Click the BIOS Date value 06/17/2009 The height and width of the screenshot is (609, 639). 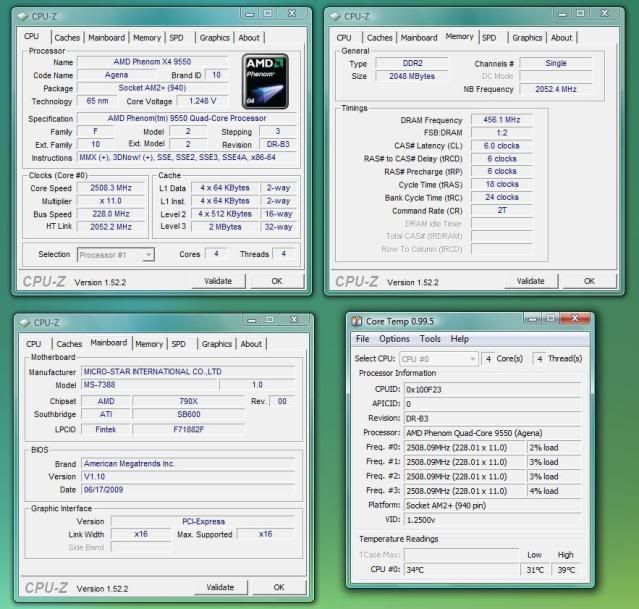(x=187, y=490)
